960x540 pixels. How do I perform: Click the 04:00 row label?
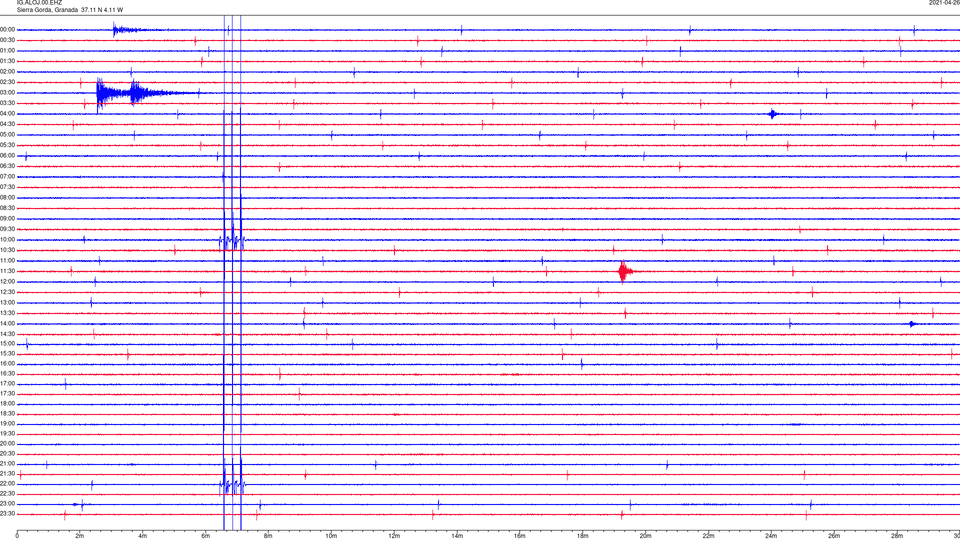(x=8, y=114)
